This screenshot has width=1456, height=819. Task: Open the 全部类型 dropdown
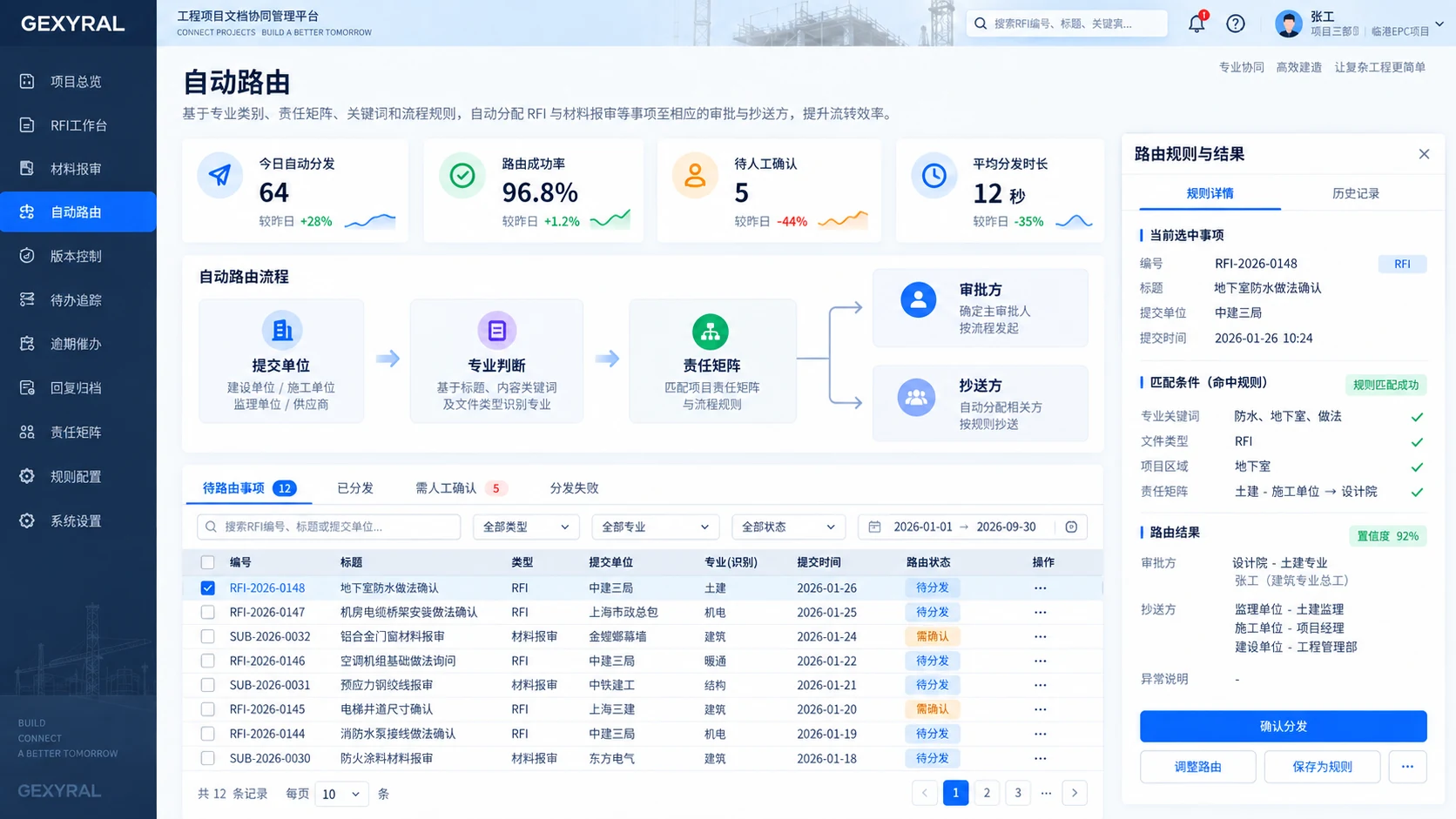526,527
